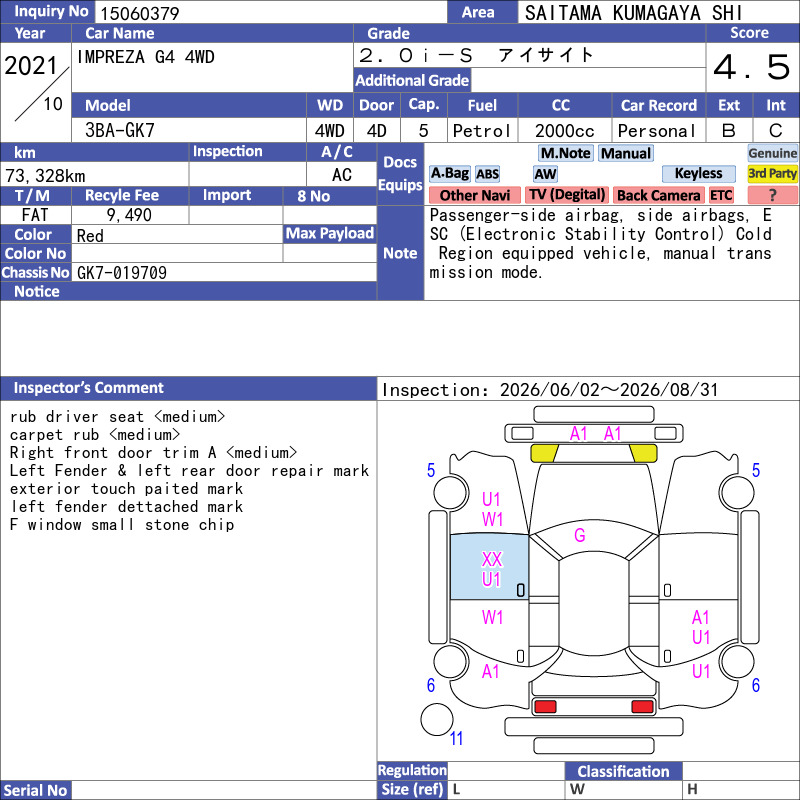
Task: Click the A.Bag equipment badge
Action: click(449, 173)
